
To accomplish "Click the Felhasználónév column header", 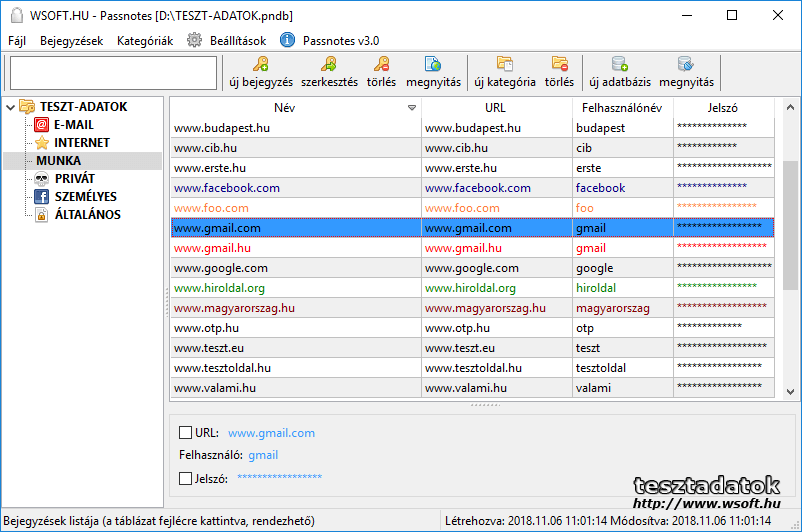I will point(622,108).
